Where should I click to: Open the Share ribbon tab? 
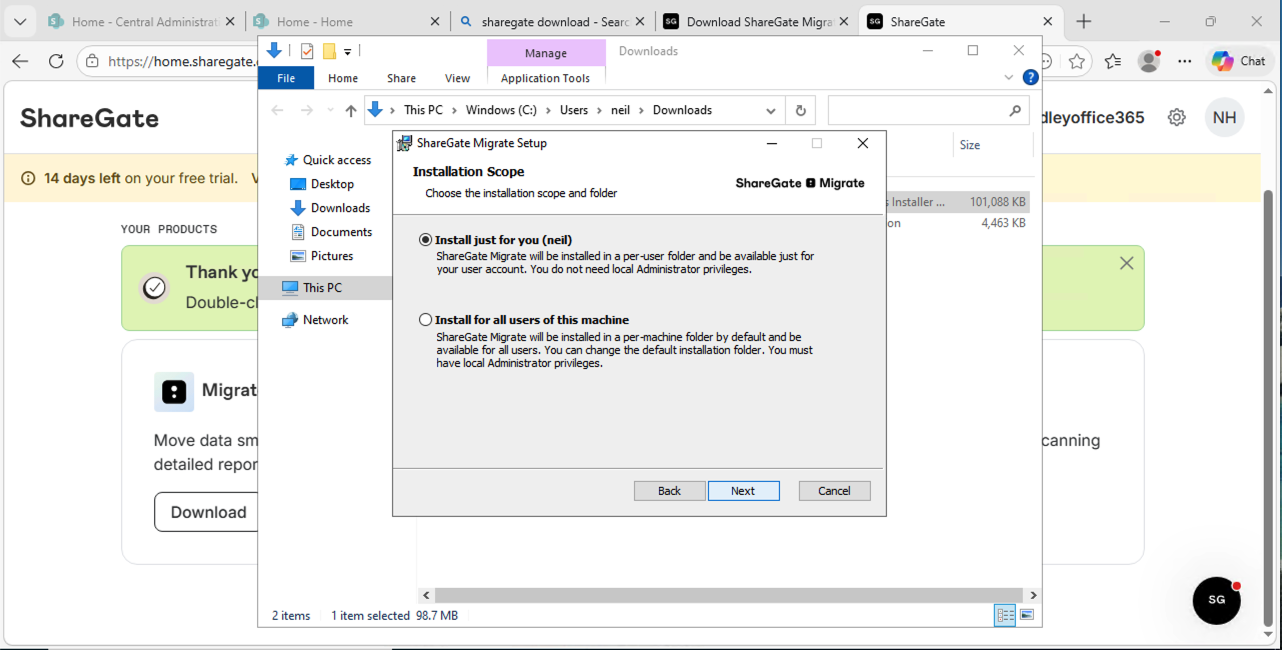coord(401,78)
